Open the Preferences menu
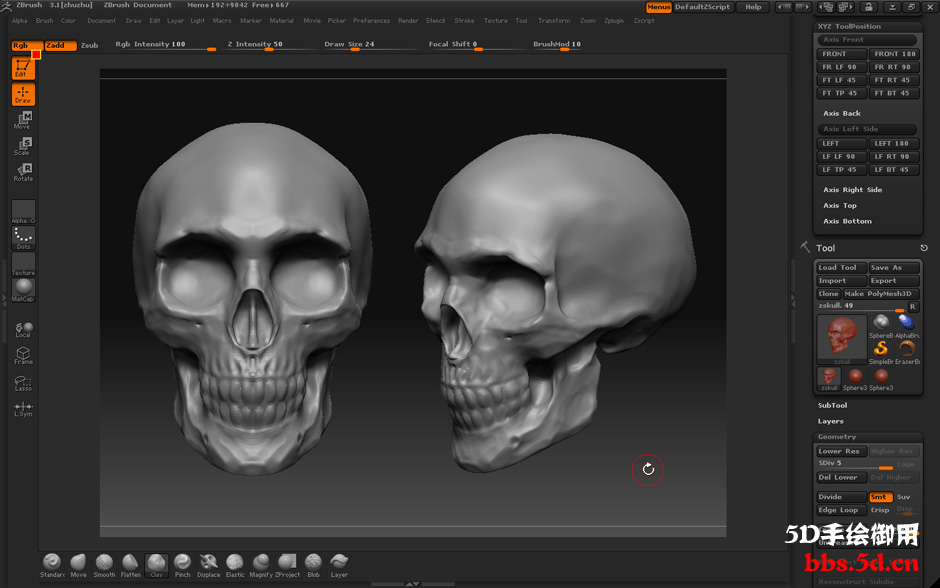 coord(371,20)
